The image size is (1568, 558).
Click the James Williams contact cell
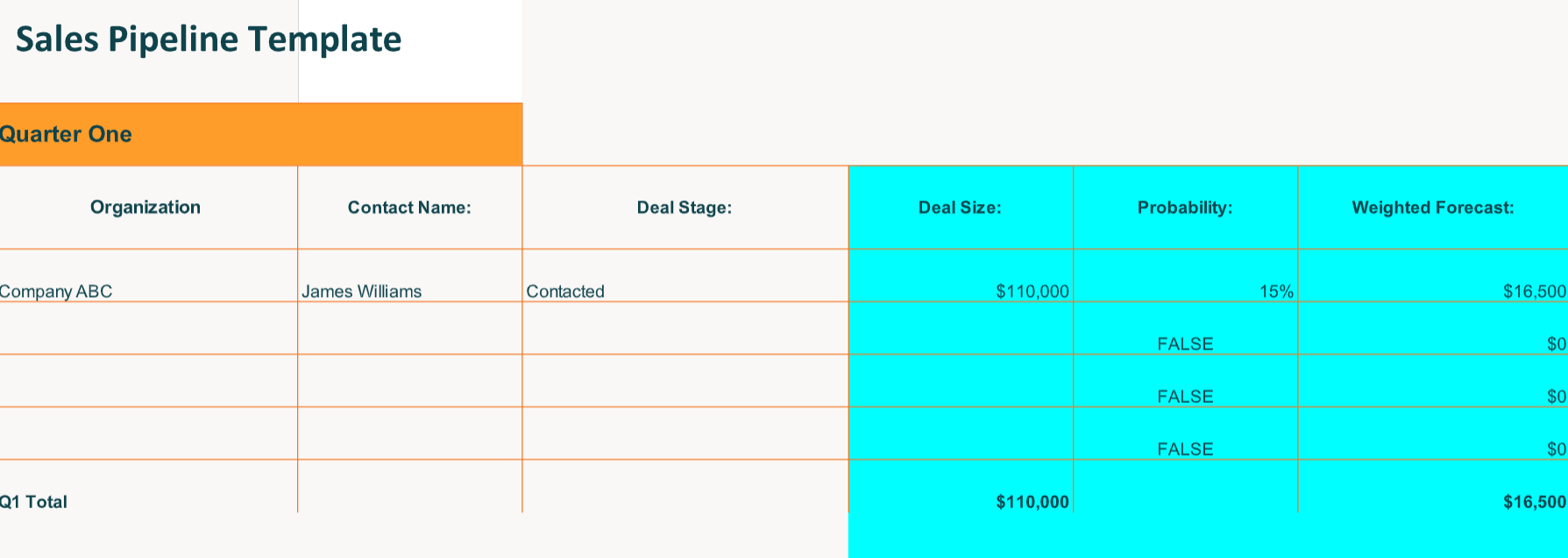tap(409, 276)
